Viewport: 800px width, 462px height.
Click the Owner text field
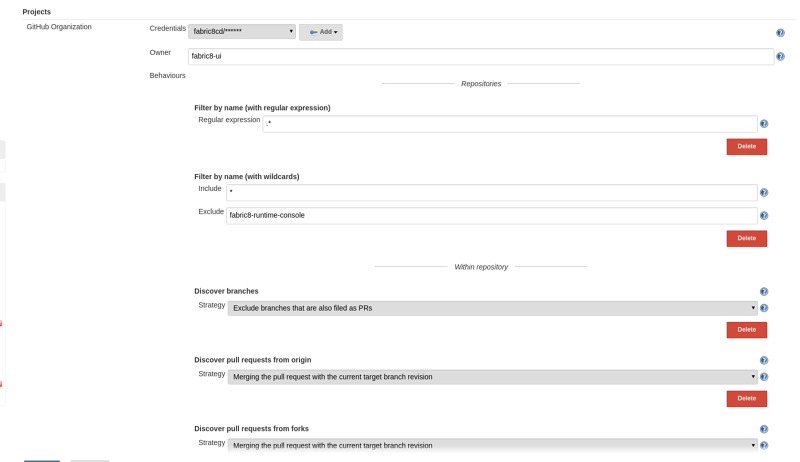[x=480, y=56]
